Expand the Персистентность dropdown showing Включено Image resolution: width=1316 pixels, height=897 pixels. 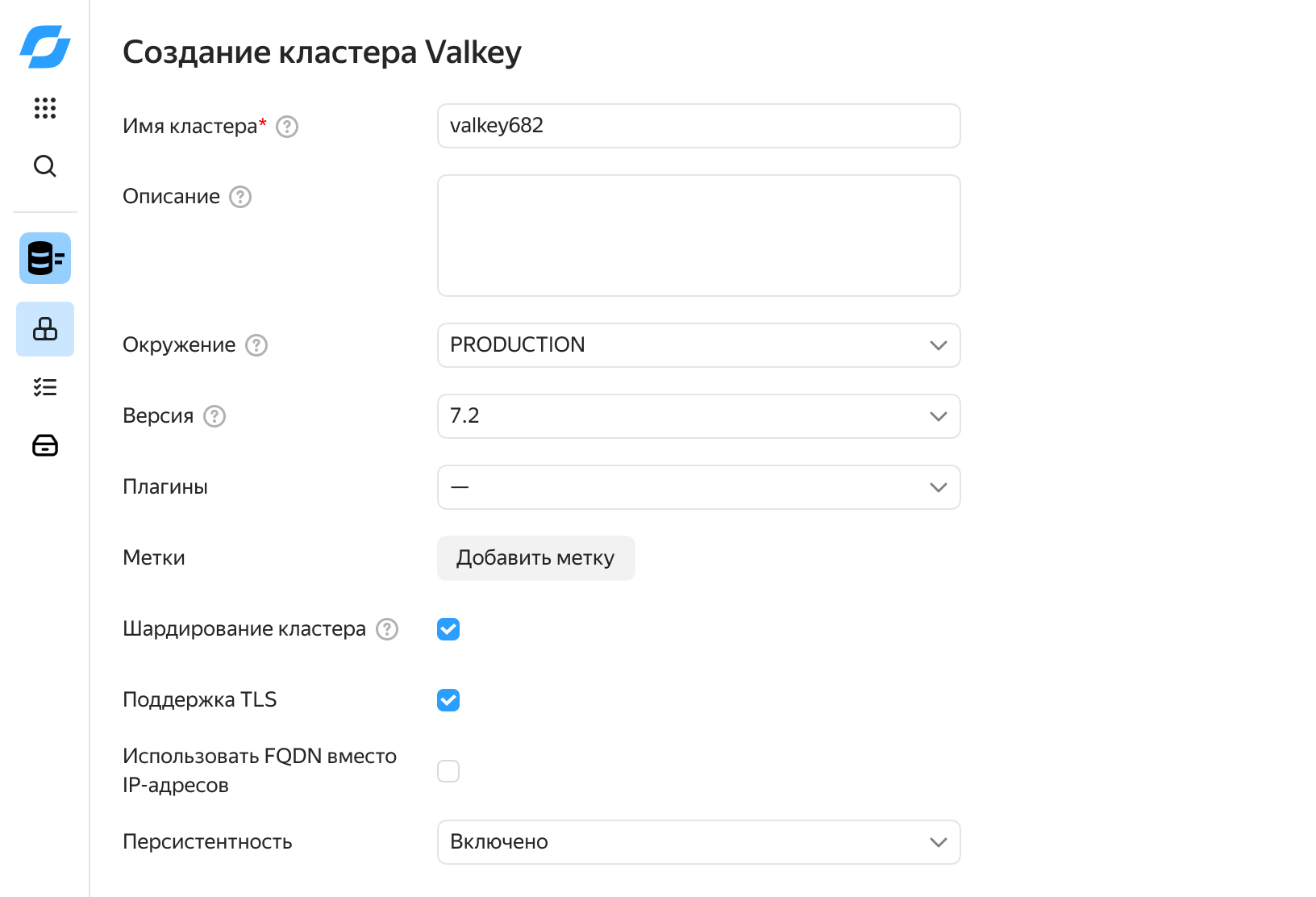point(698,842)
